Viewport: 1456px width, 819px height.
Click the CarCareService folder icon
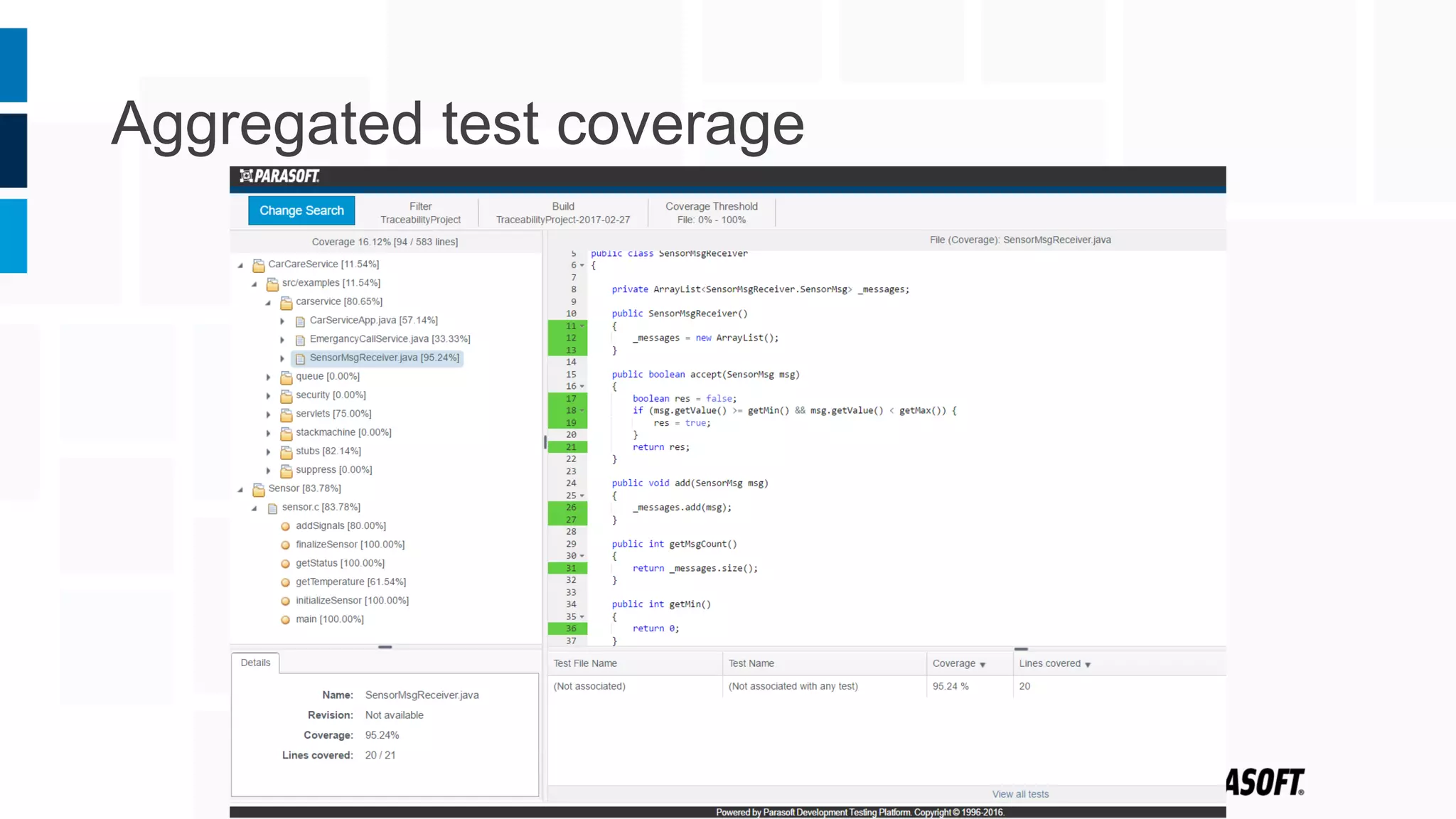[x=259, y=265]
